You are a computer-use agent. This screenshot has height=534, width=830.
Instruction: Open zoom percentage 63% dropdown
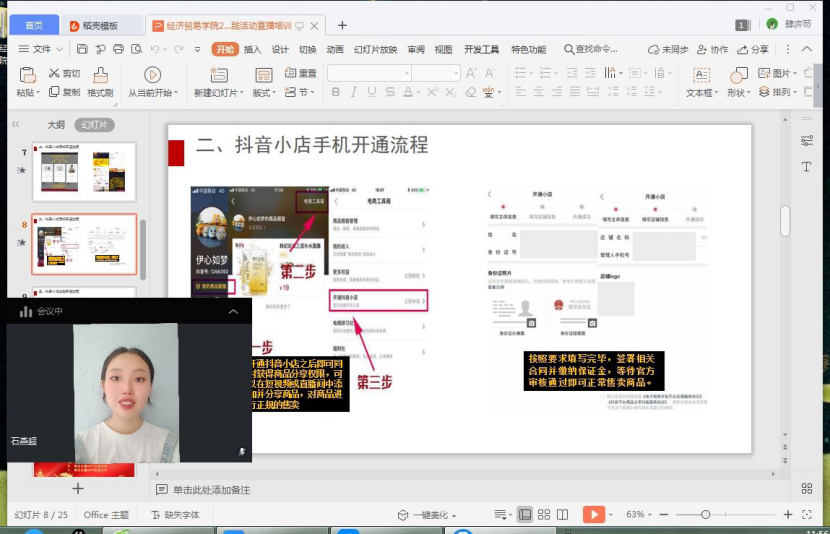click(x=638, y=514)
